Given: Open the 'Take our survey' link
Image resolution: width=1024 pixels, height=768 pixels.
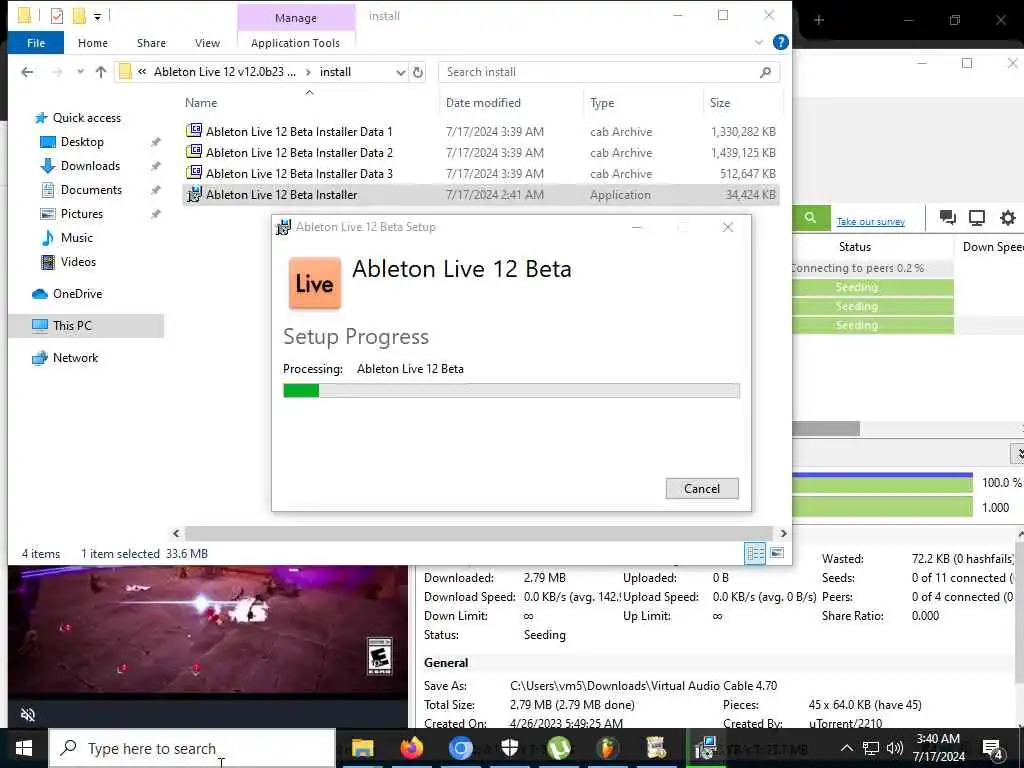Looking at the screenshot, I should pyautogui.click(x=871, y=221).
